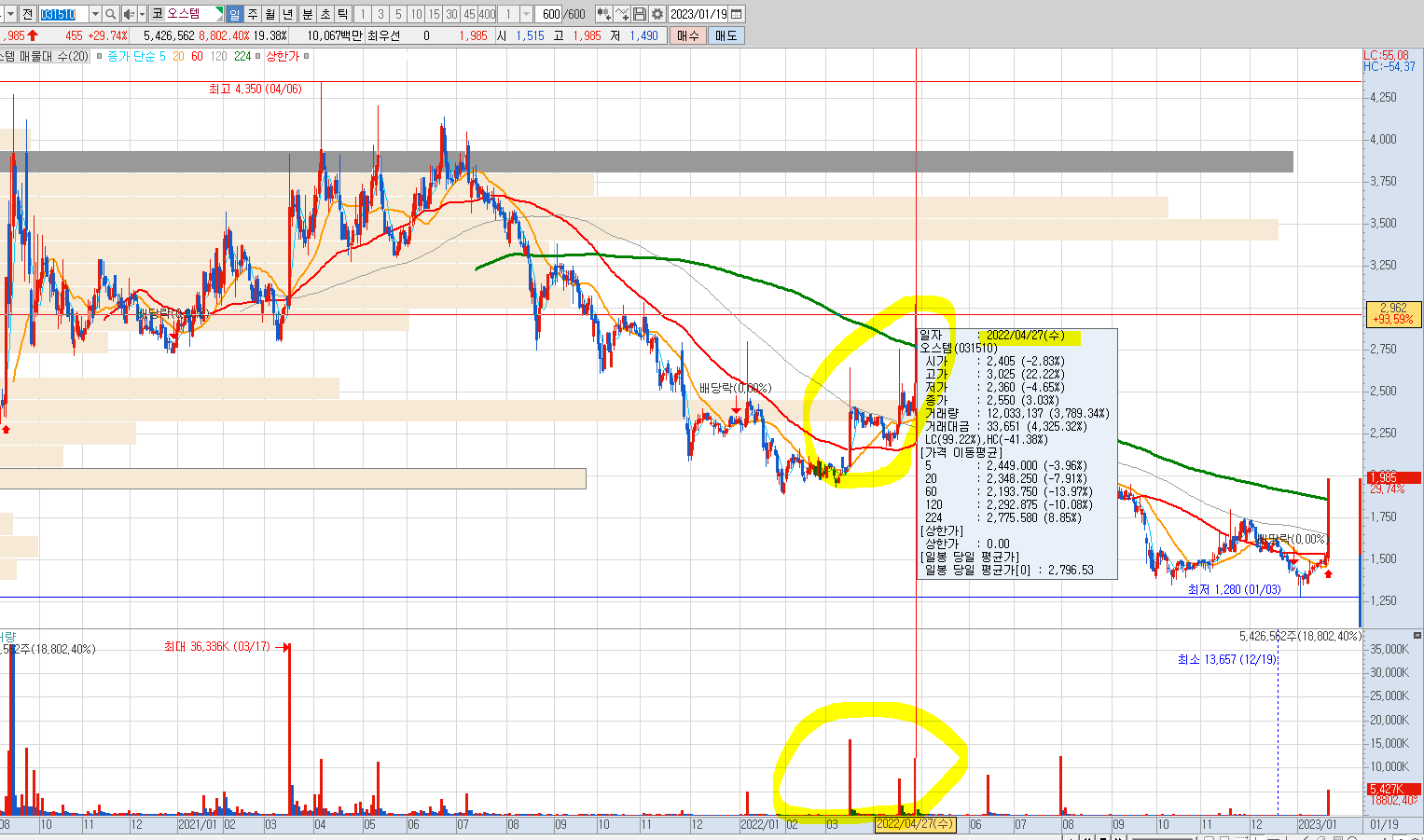
Task: Click the 10,067백만 trading value
Action: coord(335,35)
